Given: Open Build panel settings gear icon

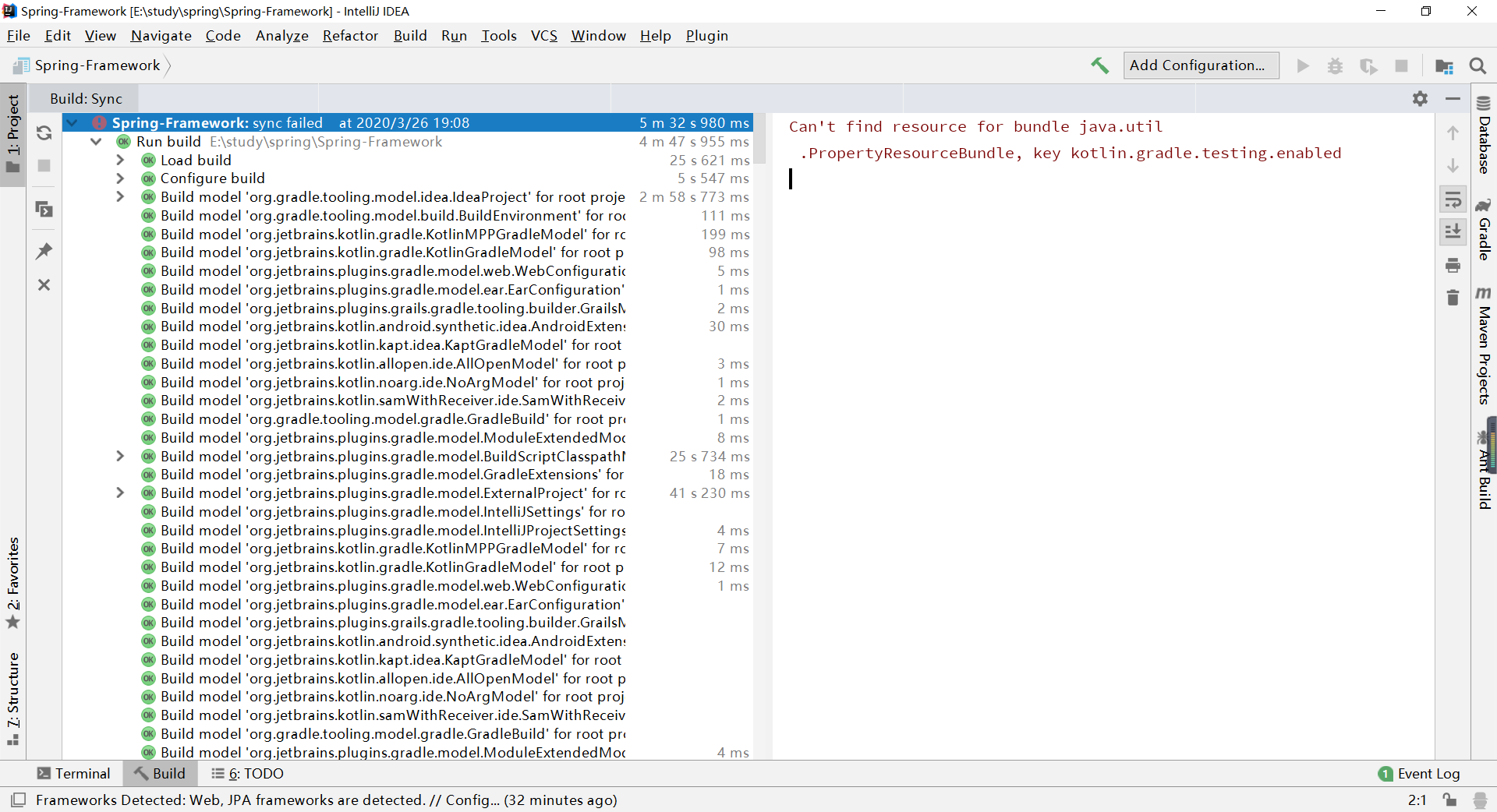Looking at the screenshot, I should 1420,99.
